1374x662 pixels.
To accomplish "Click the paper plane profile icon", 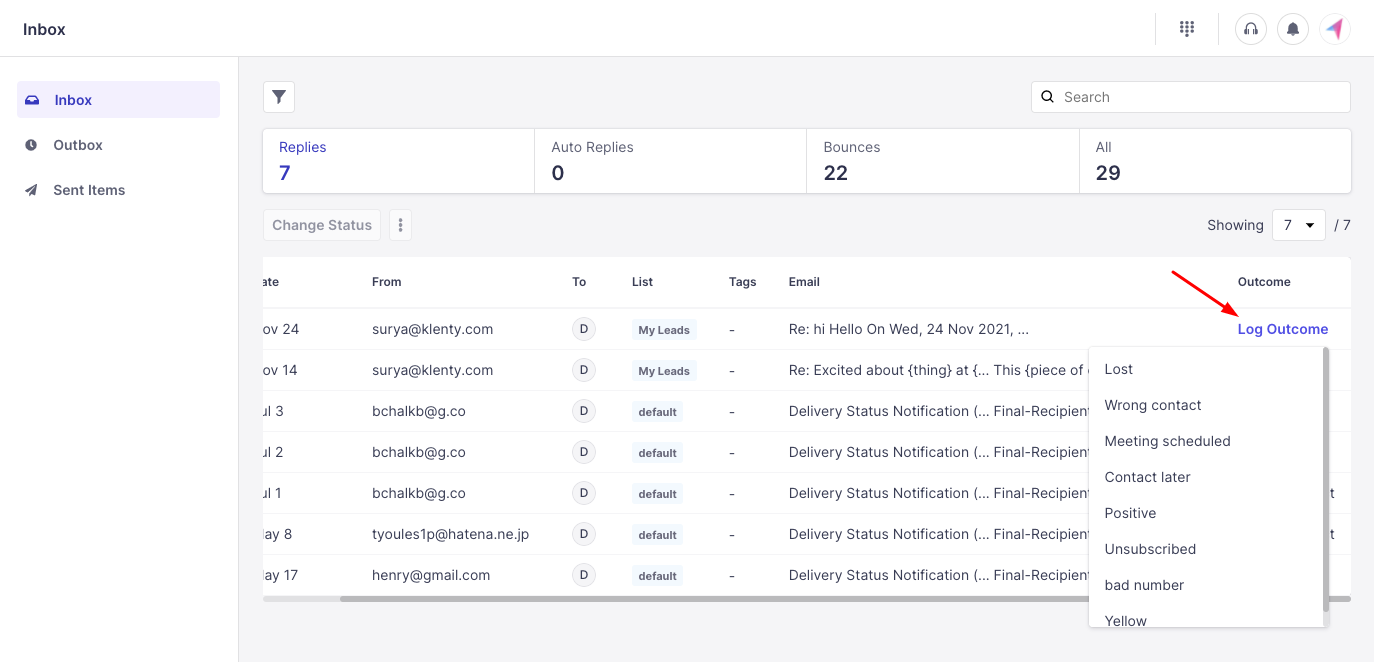I will (x=1335, y=29).
